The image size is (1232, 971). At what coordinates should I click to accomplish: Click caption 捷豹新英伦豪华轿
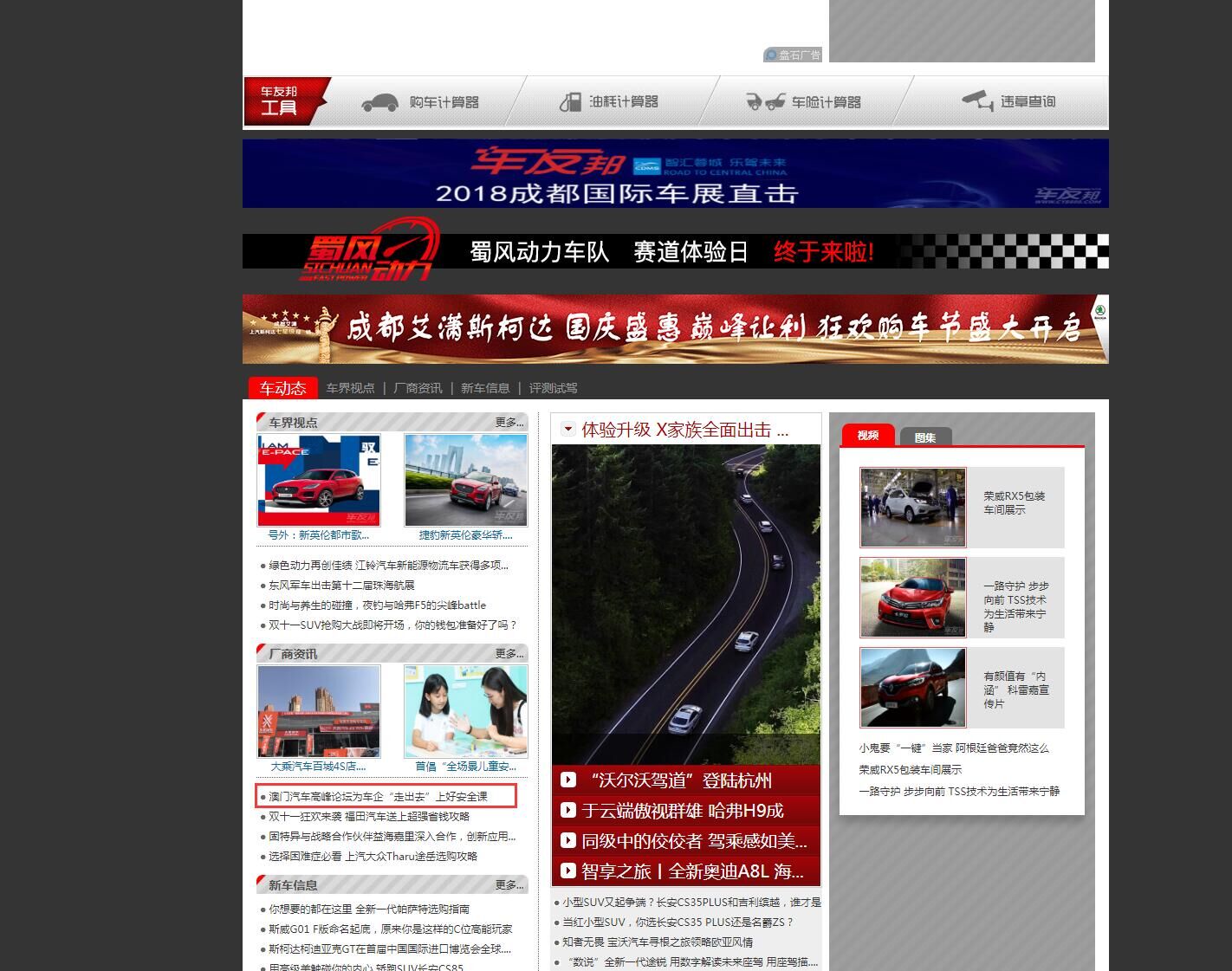(466, 535)
